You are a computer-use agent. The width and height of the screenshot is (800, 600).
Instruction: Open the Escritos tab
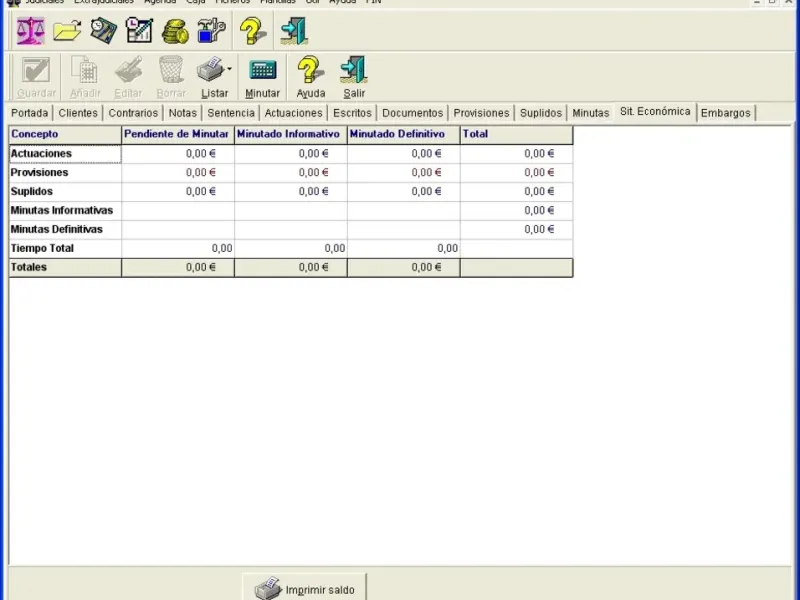(352, 113)
